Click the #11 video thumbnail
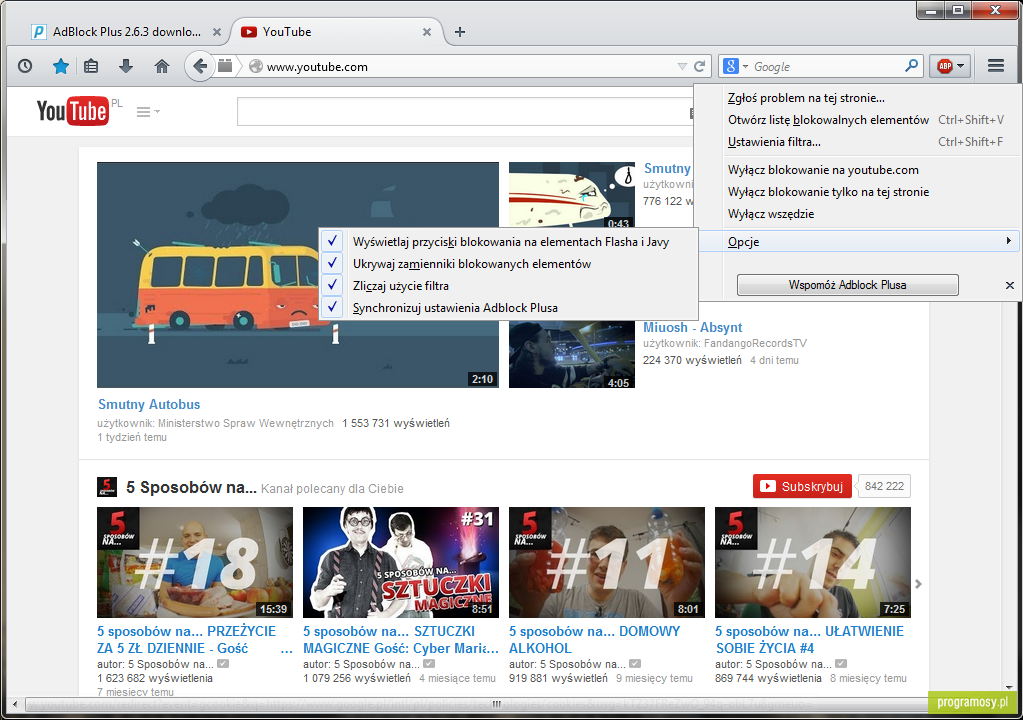Image resolution: width=1023 pixels, height=720 pixels. point(607,562)
